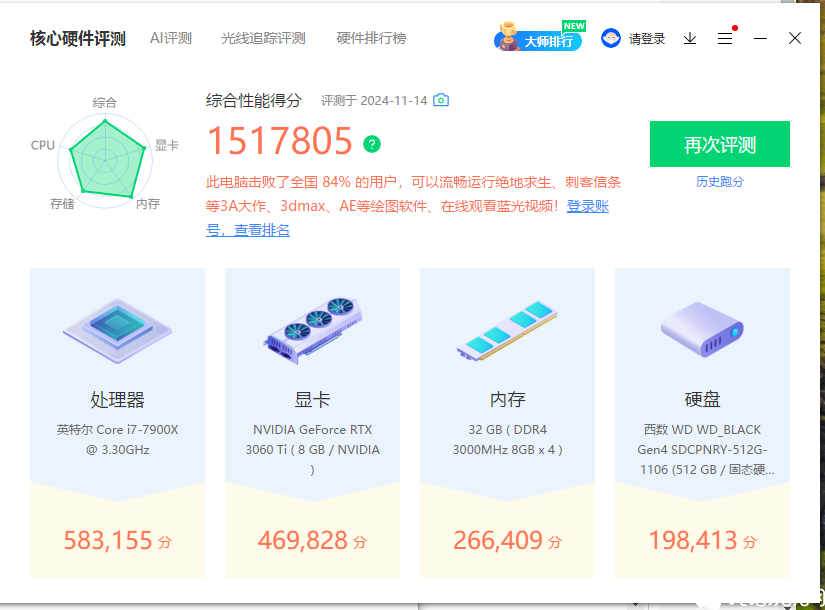
Task: Click the radar label 综合
Action: [x=105, y=102]
